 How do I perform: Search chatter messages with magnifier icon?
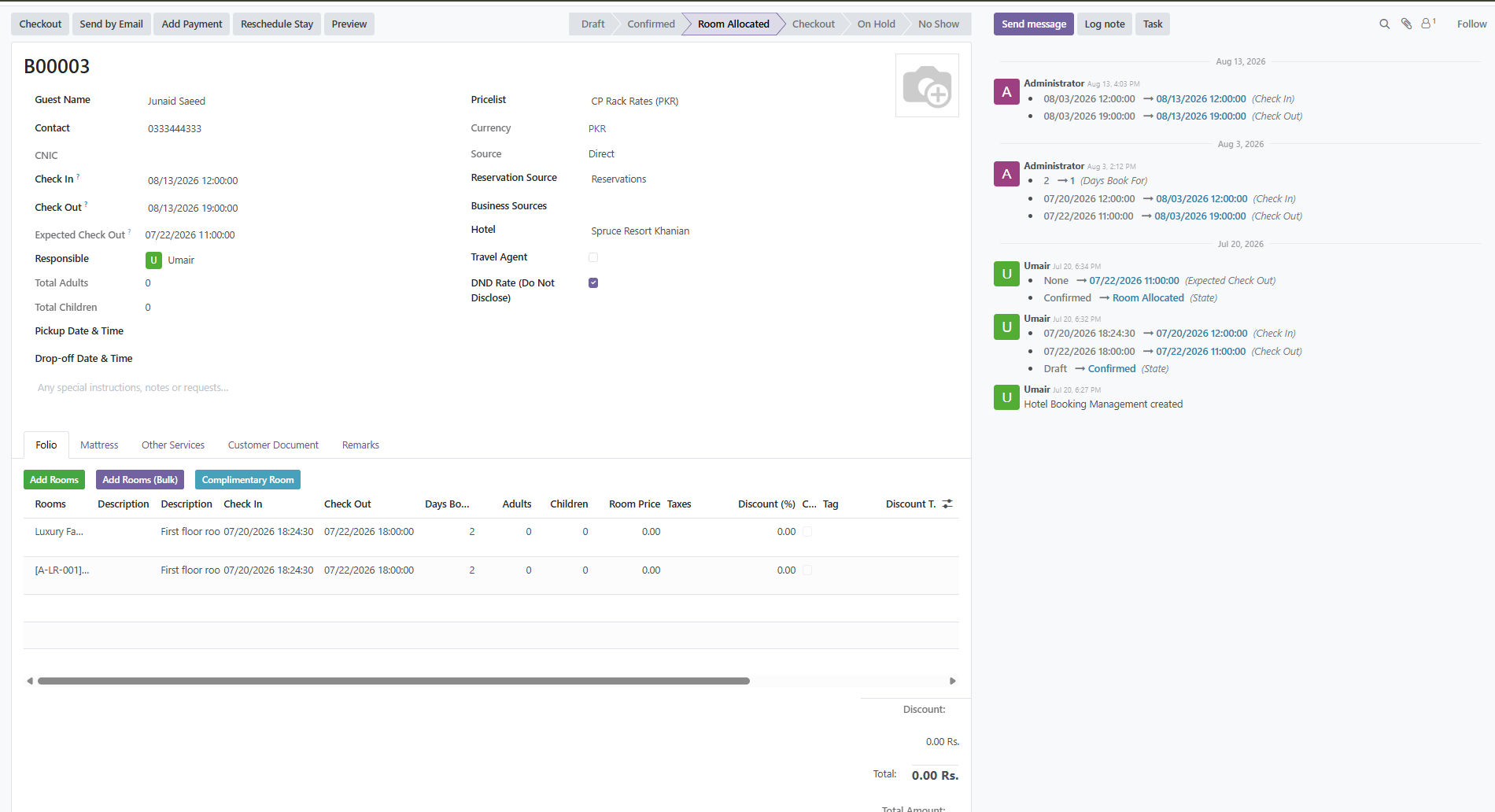(1384, 24)
